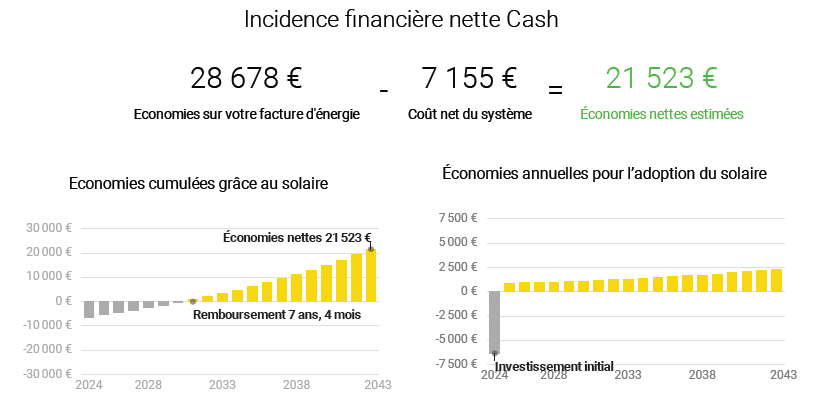Click 'Economies cumulées grâce au solaire' chart title

[198, 184]
